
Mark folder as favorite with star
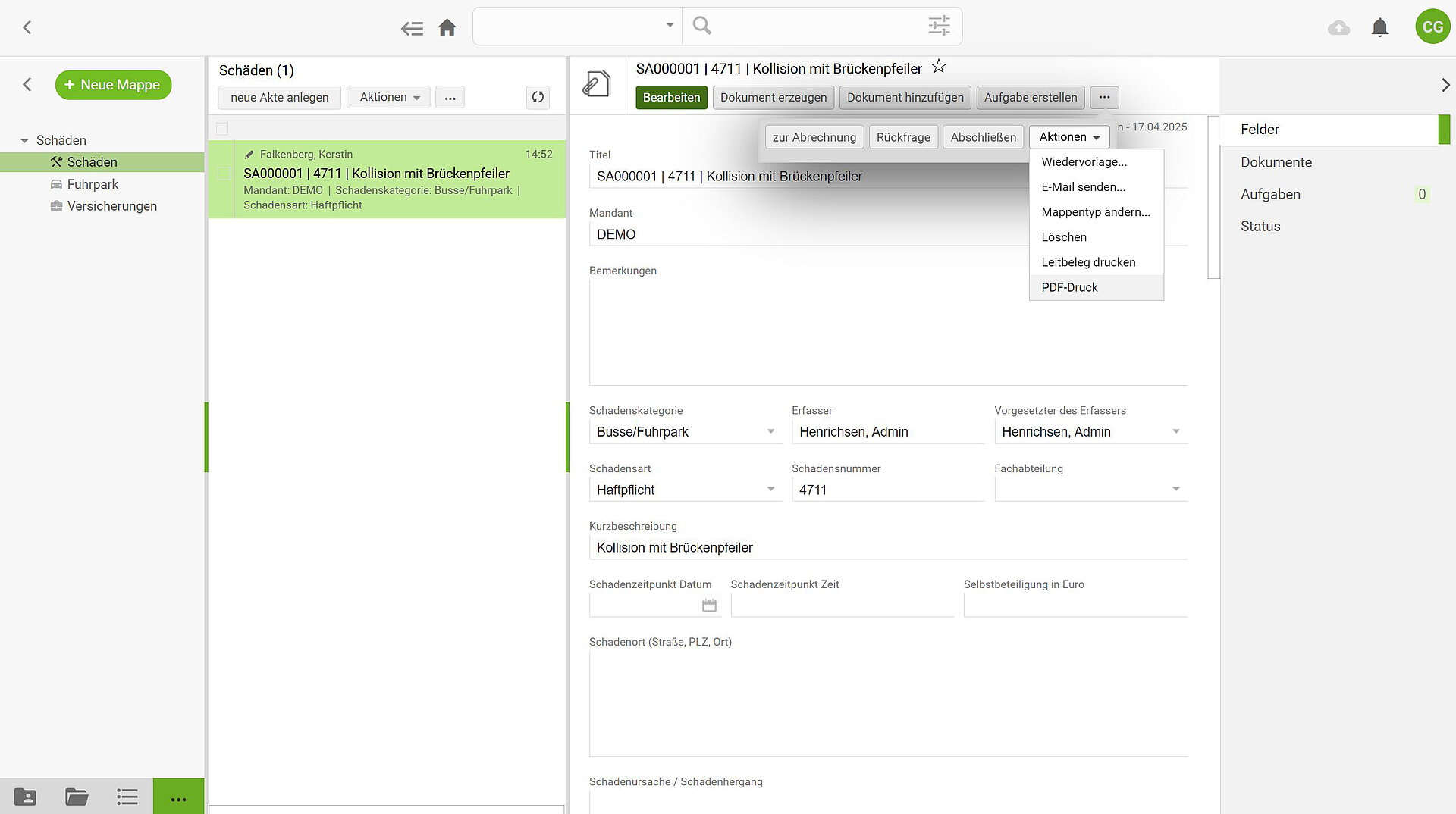939,67
